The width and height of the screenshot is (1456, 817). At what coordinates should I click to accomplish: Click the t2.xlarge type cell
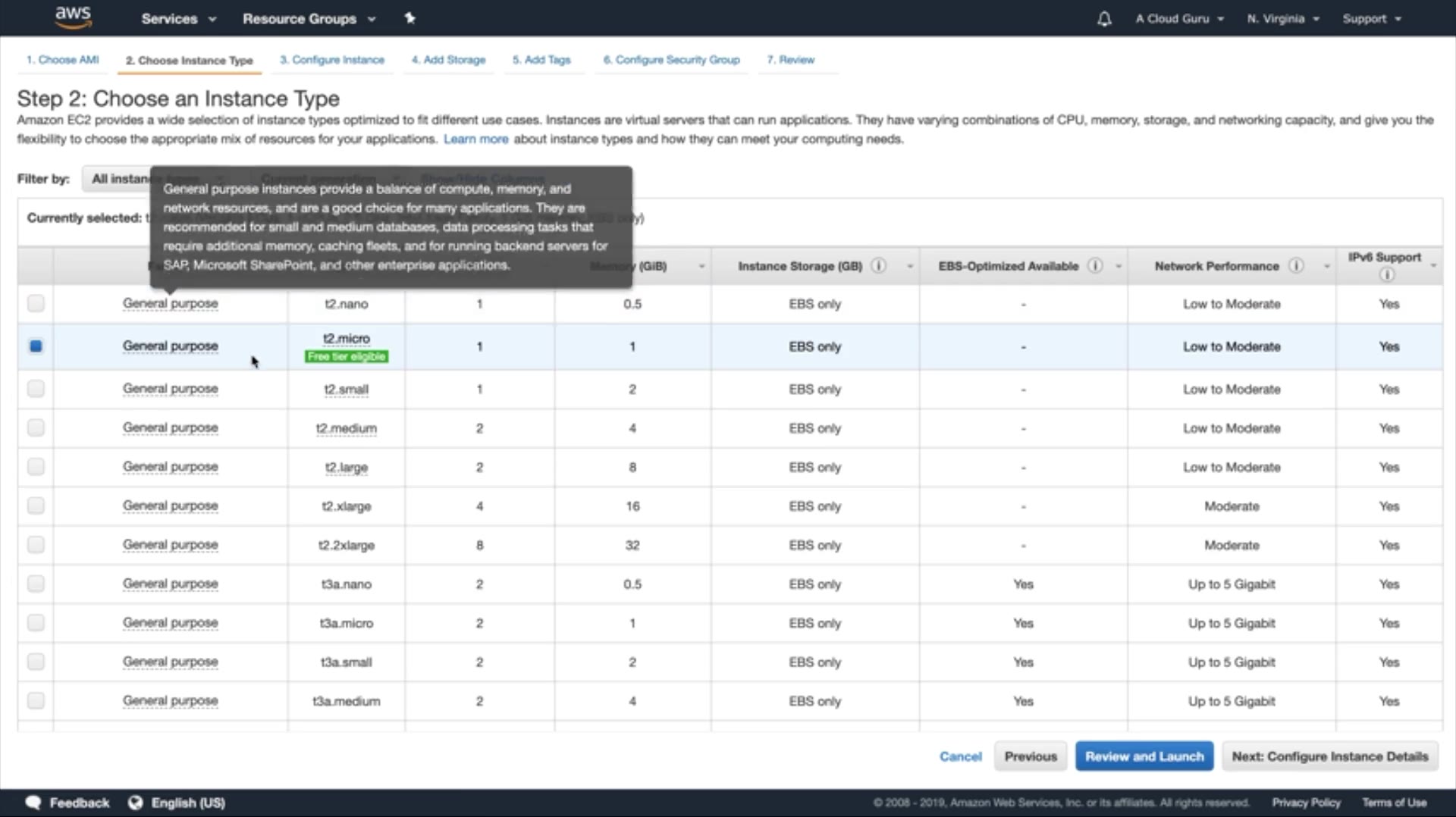[346, 506]
